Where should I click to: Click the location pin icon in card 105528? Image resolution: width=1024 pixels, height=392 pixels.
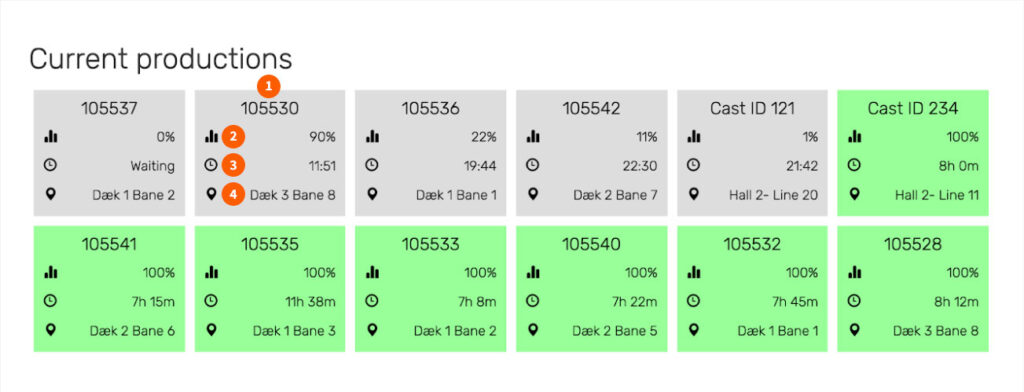click(854, 330)
